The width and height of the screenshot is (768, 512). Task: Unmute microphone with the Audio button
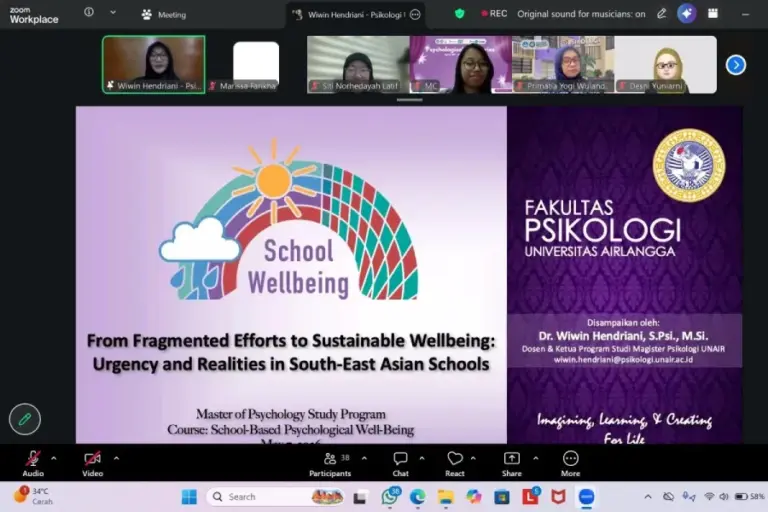pyautogui.click(x=33, y=463)
